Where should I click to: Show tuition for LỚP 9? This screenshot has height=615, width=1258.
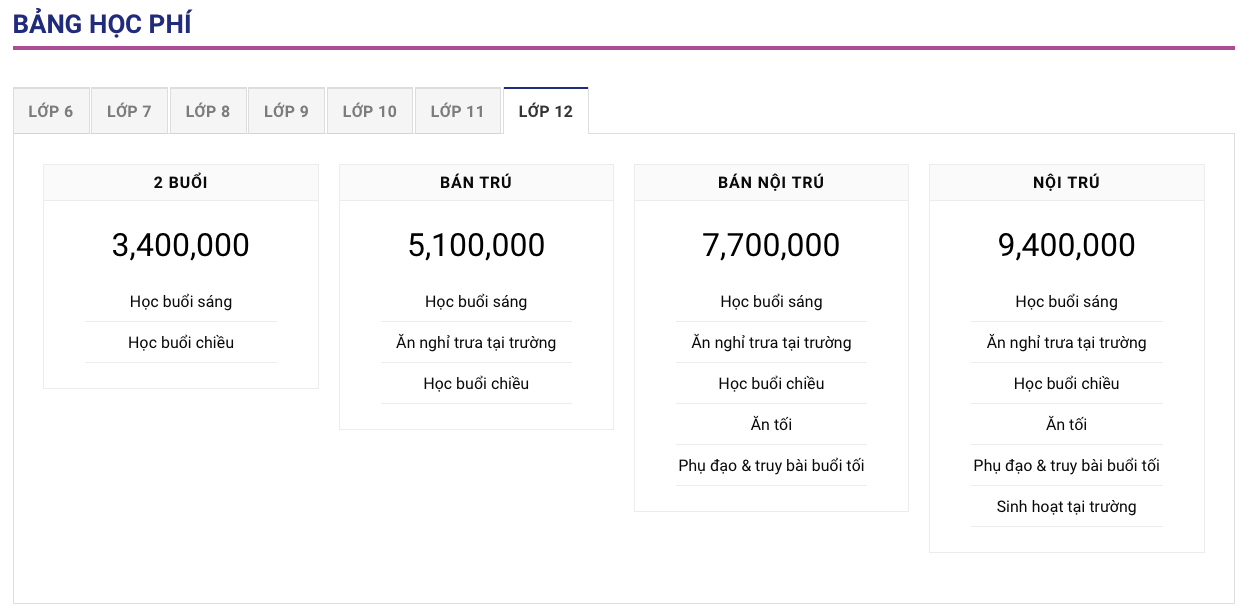286,111
